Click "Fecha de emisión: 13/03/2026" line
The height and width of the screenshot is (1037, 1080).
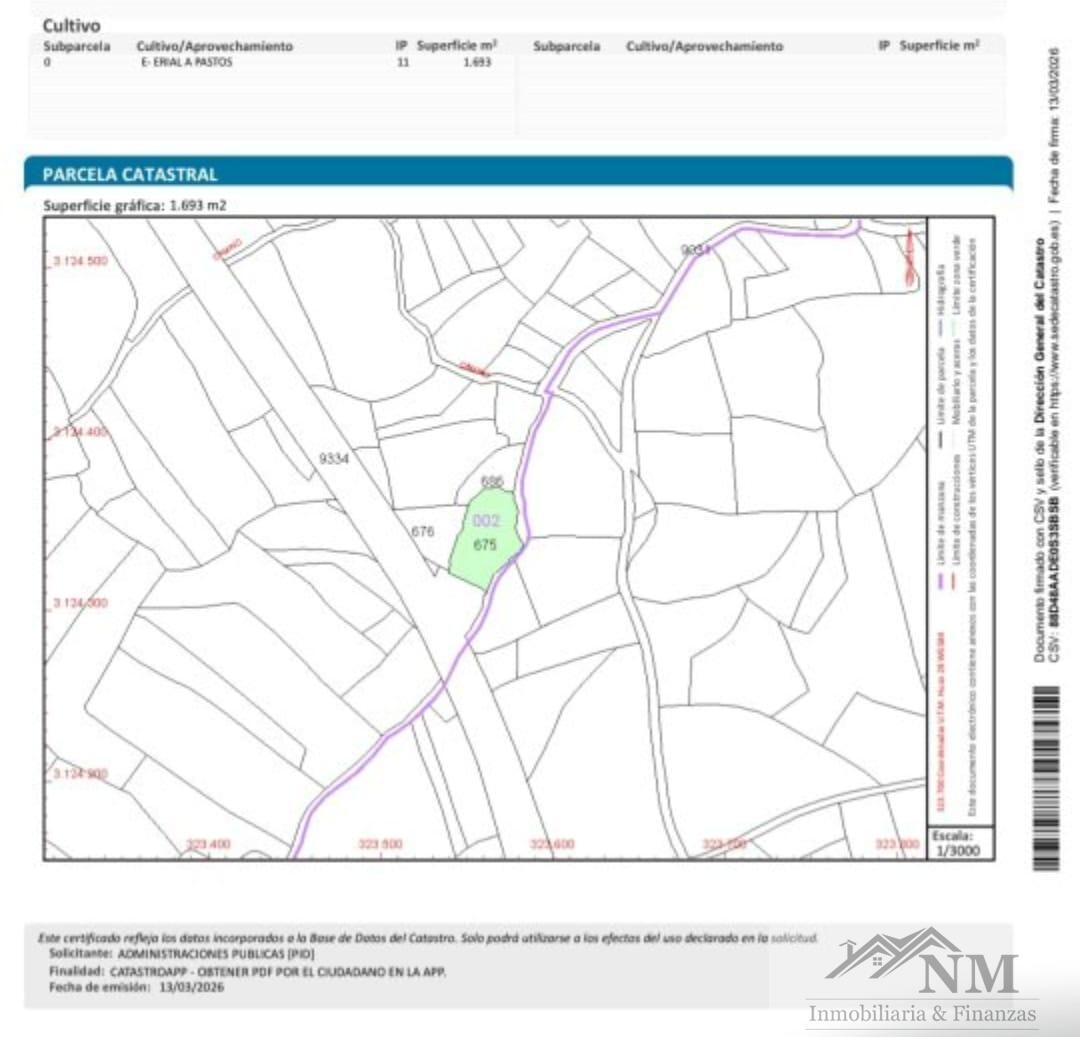[136, 987]
